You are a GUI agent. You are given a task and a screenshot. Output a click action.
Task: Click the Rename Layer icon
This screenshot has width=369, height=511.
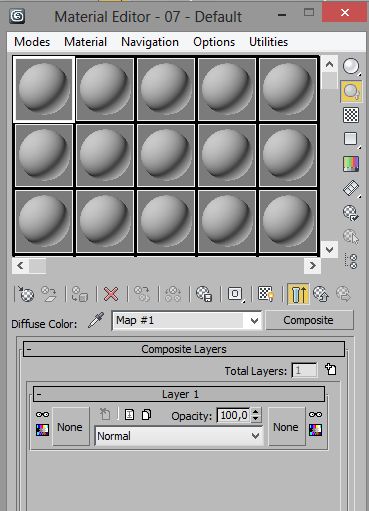tap(129, 415)
